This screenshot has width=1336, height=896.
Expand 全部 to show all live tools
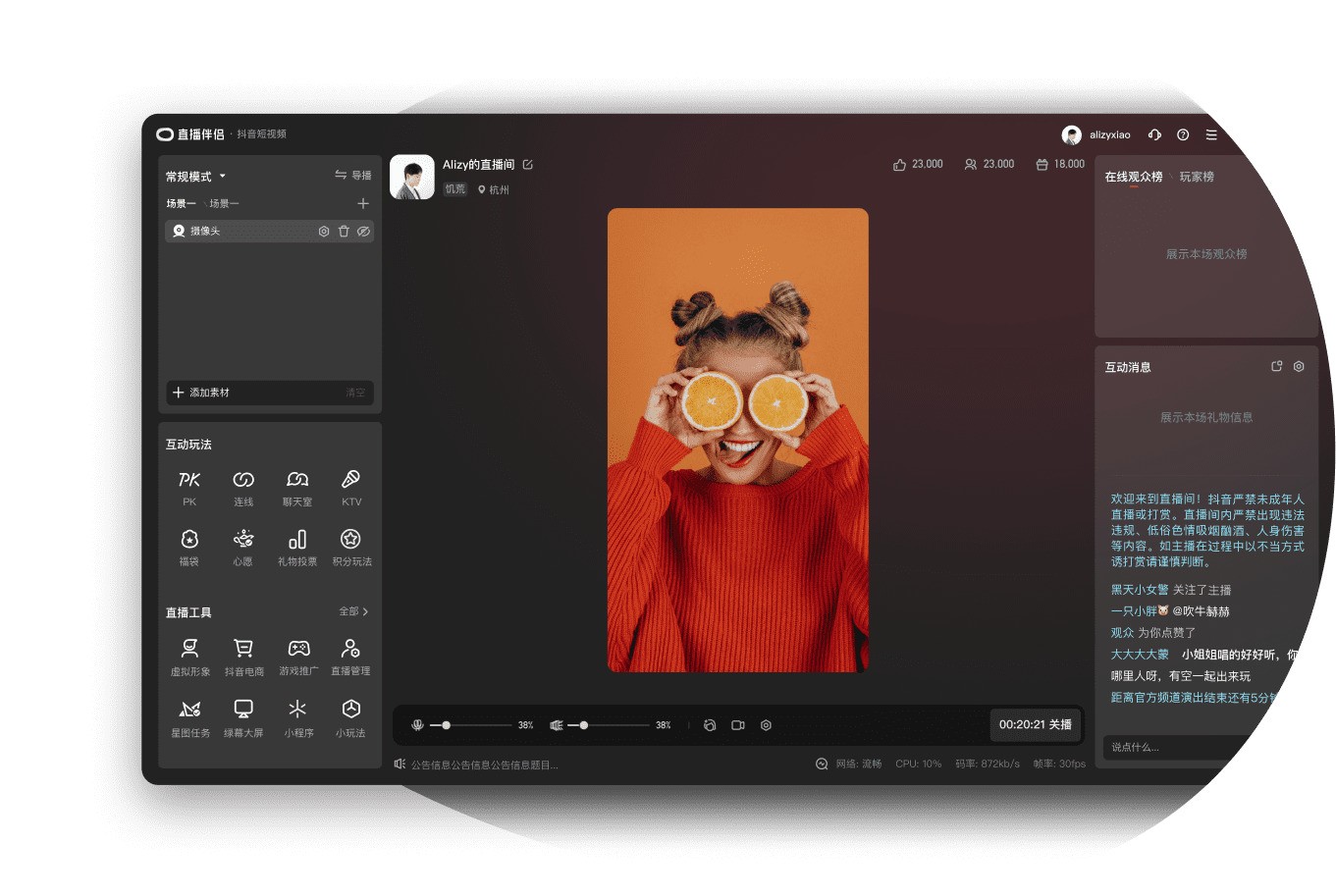(353, 611)
